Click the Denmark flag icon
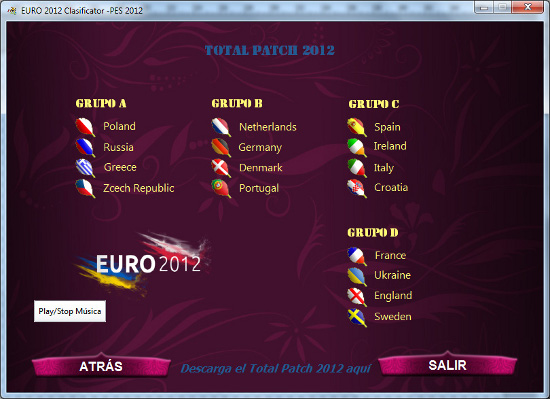This screenshot has height=399, width=550. click(x=221, y=168)
